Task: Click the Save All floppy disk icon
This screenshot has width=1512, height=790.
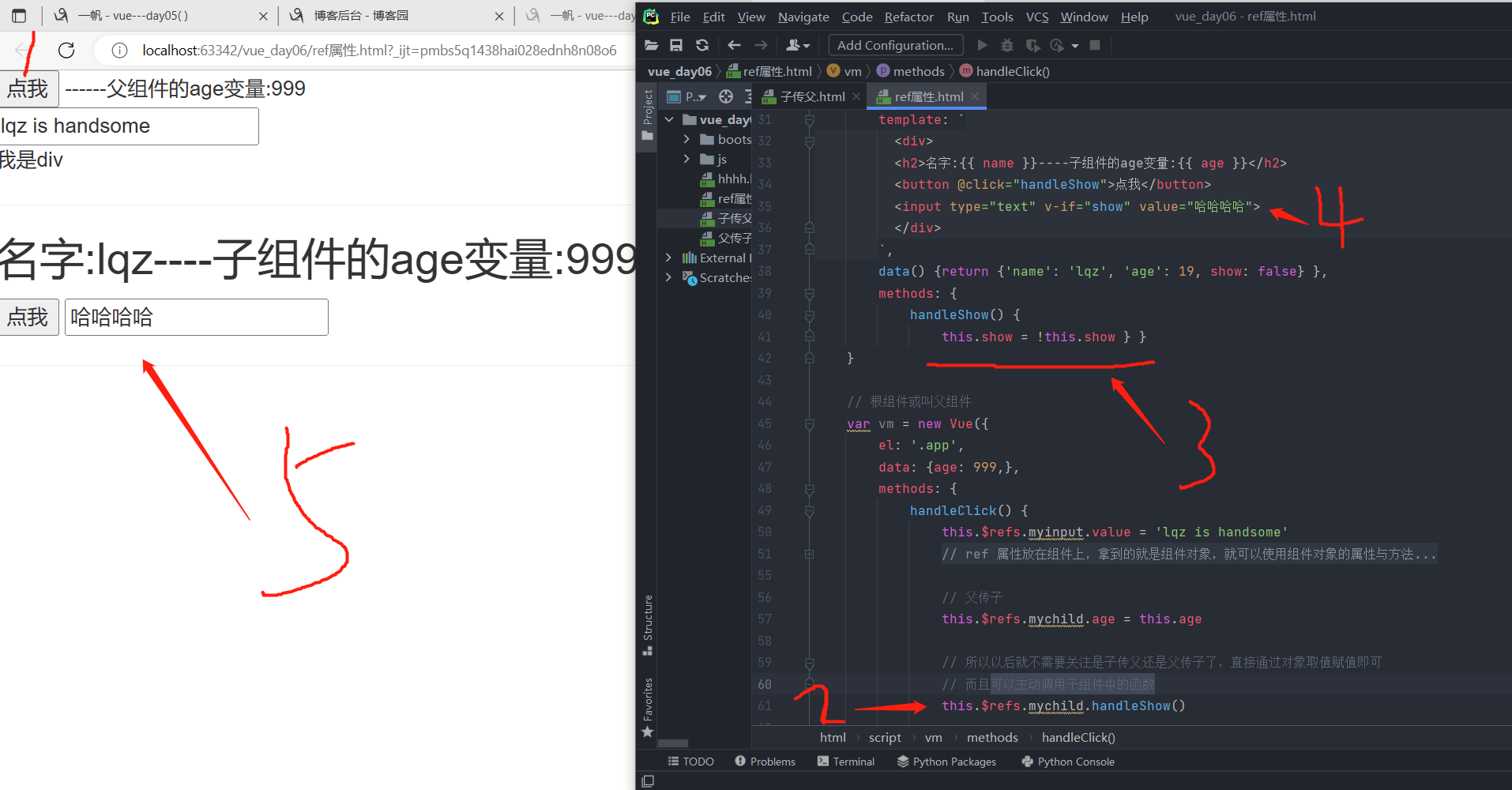Action: click(x=676, y=45)
